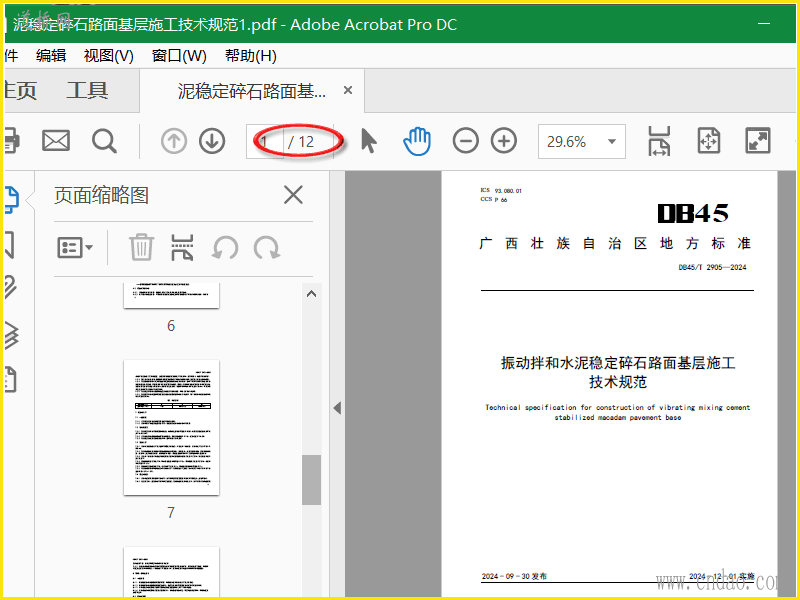Screen dimensions: 800x600
Task: Collapse navigation pane with side arrow
Action: coord(337,408)
